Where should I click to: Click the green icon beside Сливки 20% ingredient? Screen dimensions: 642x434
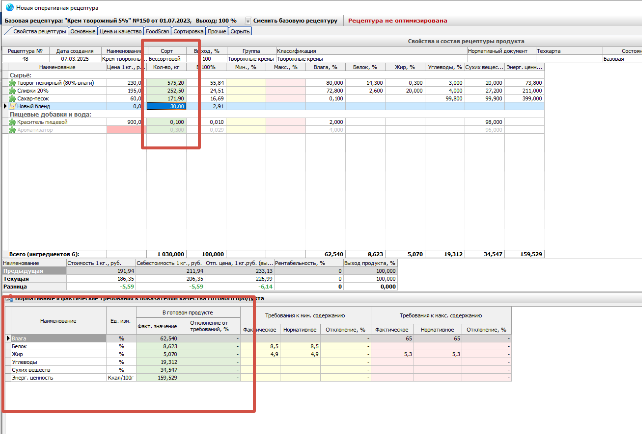tap(14, 89)
